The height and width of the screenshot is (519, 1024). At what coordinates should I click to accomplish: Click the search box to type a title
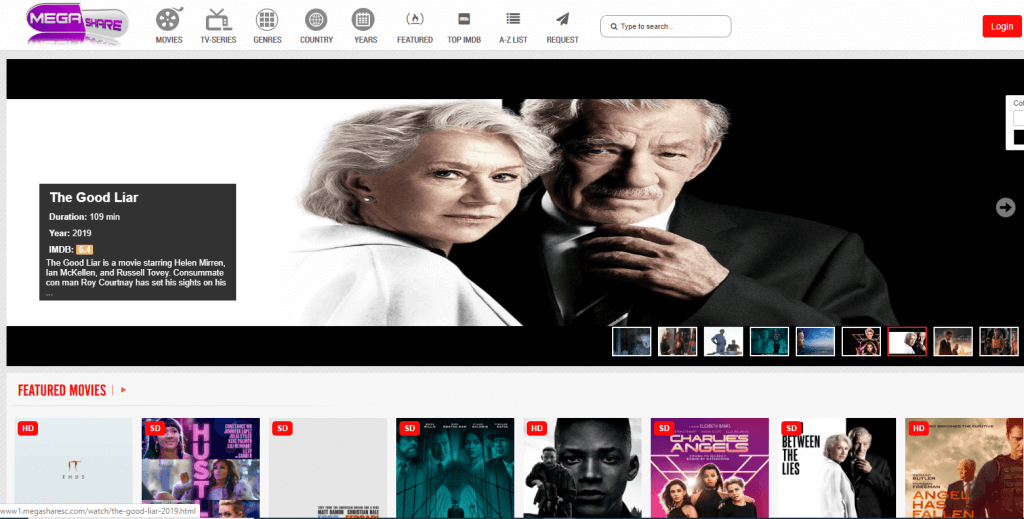click(665, 26)
